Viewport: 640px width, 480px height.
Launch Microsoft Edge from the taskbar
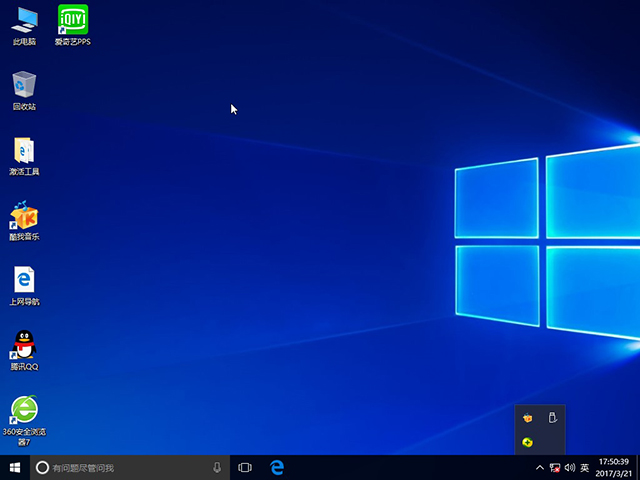click(x=279, y=467)
